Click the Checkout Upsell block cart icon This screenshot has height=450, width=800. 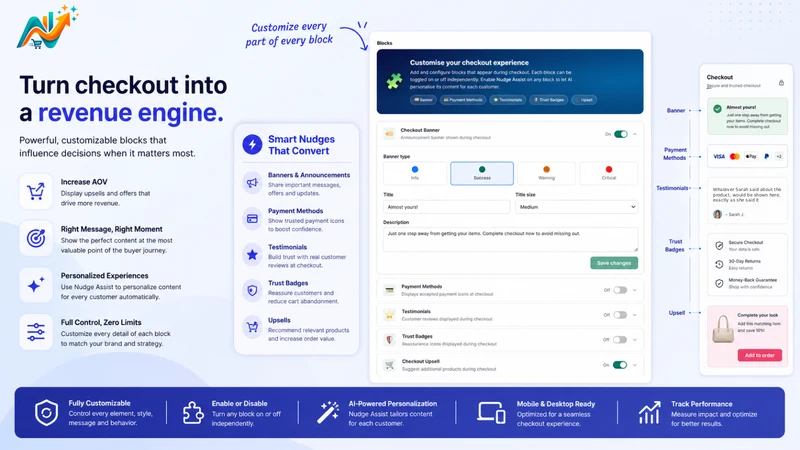[x=389, y=365]
